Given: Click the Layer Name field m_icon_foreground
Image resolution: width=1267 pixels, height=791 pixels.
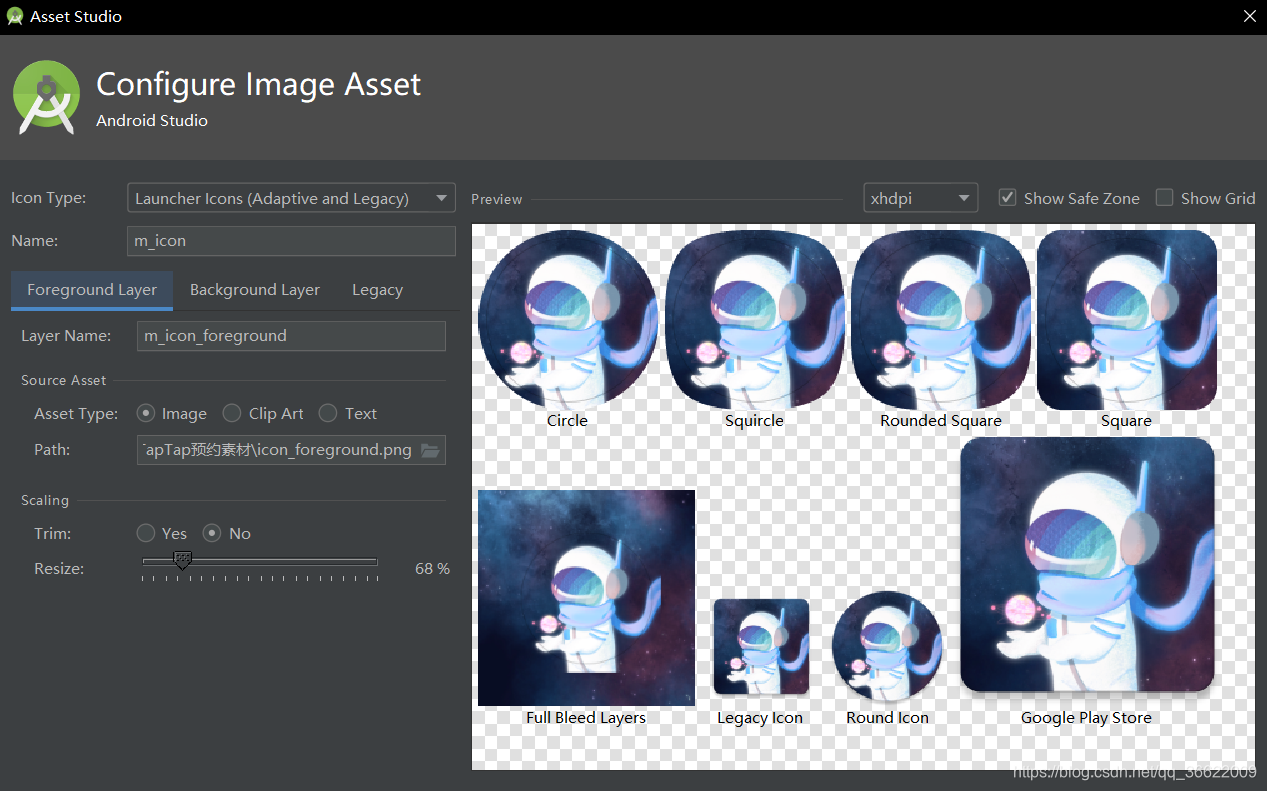Looking at the screenshot, I should [x=291, y=336].
